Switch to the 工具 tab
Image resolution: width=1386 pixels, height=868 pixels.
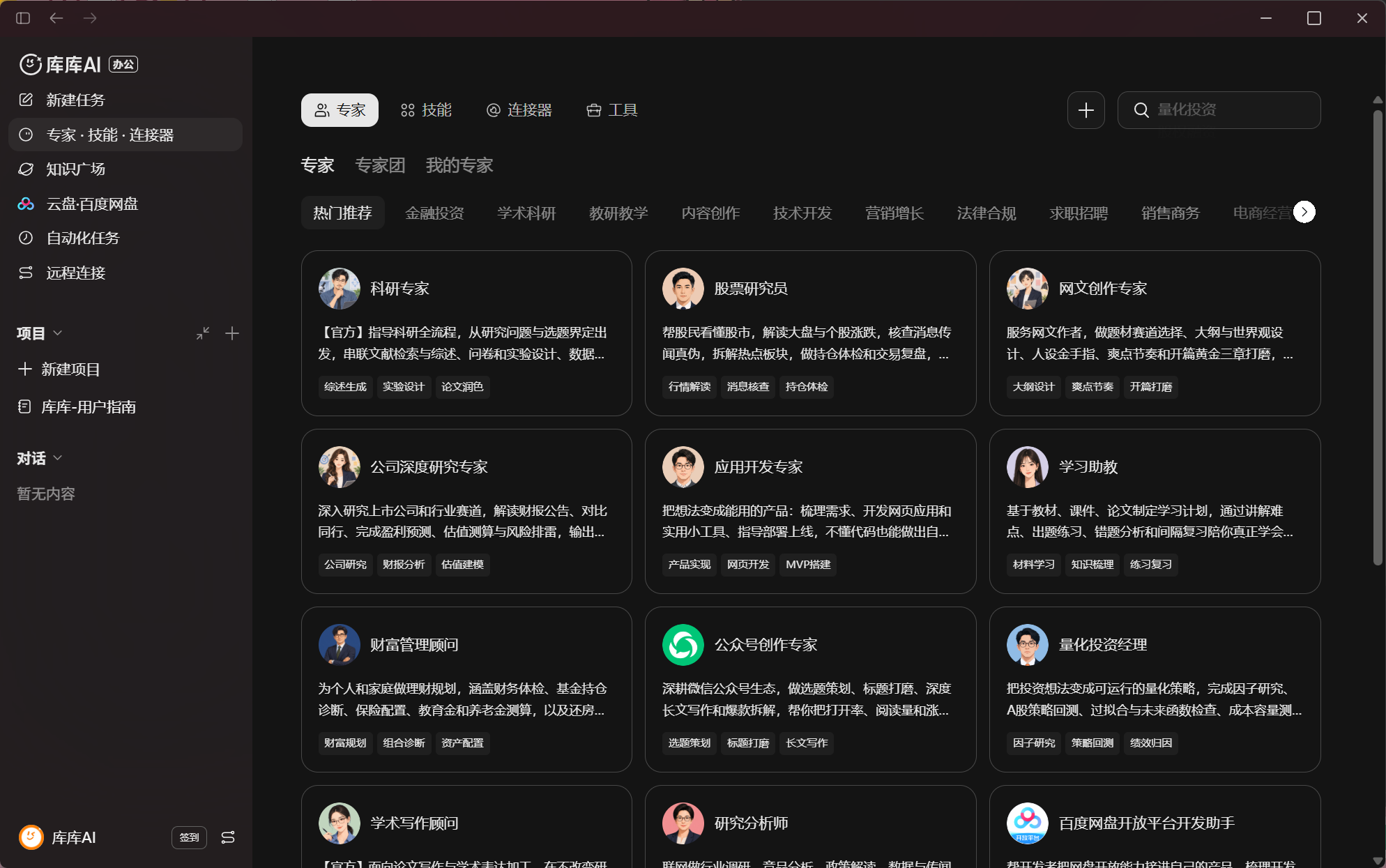(612, 110)
